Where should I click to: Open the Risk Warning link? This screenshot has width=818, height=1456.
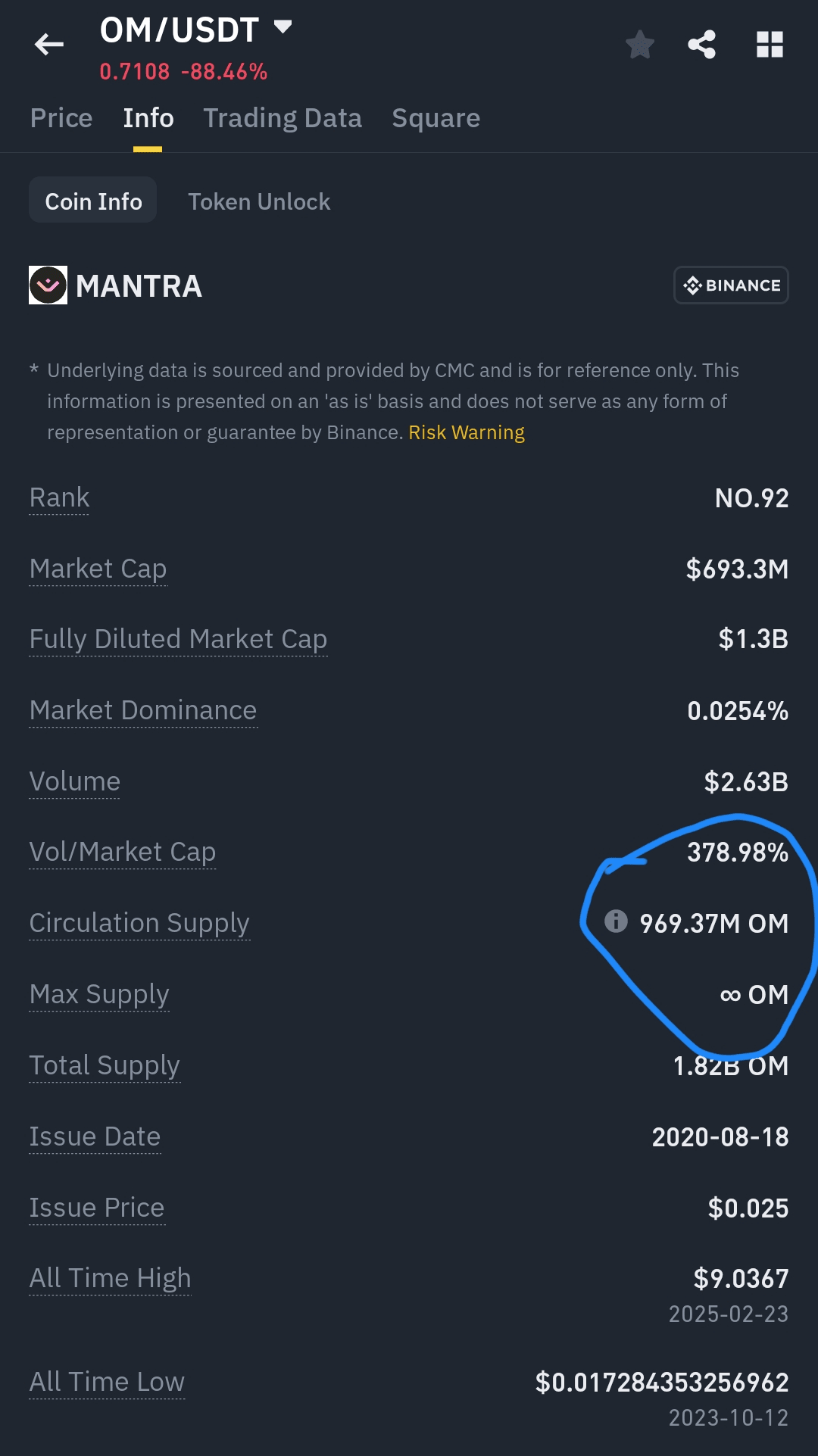pyautogui.click(x=467, y=432)
